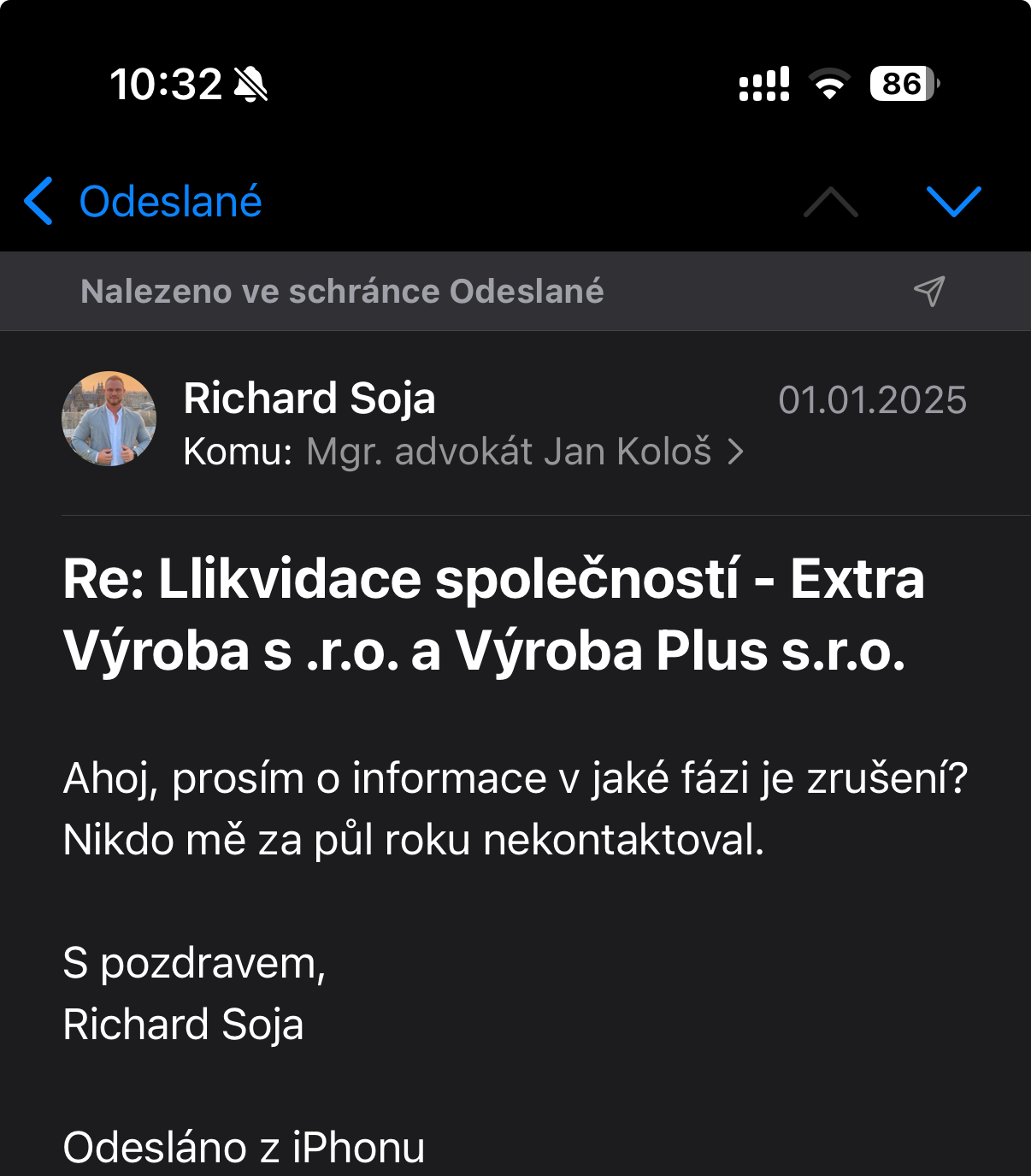Tap the send arrow in the Odeslané banner
The image size is (1031, 1176).
click(x=932, y=291)
